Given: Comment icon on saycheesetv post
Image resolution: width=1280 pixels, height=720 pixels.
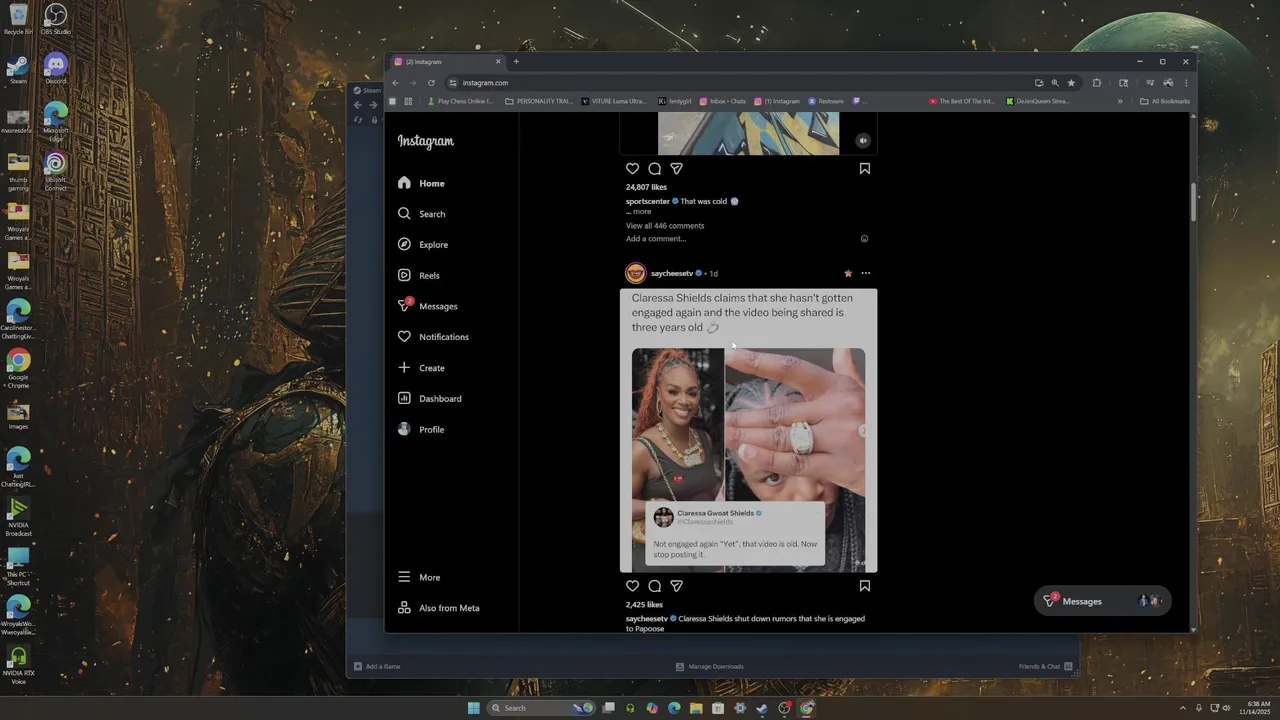Looking at the screenshot, I should [x=654, y=586].
